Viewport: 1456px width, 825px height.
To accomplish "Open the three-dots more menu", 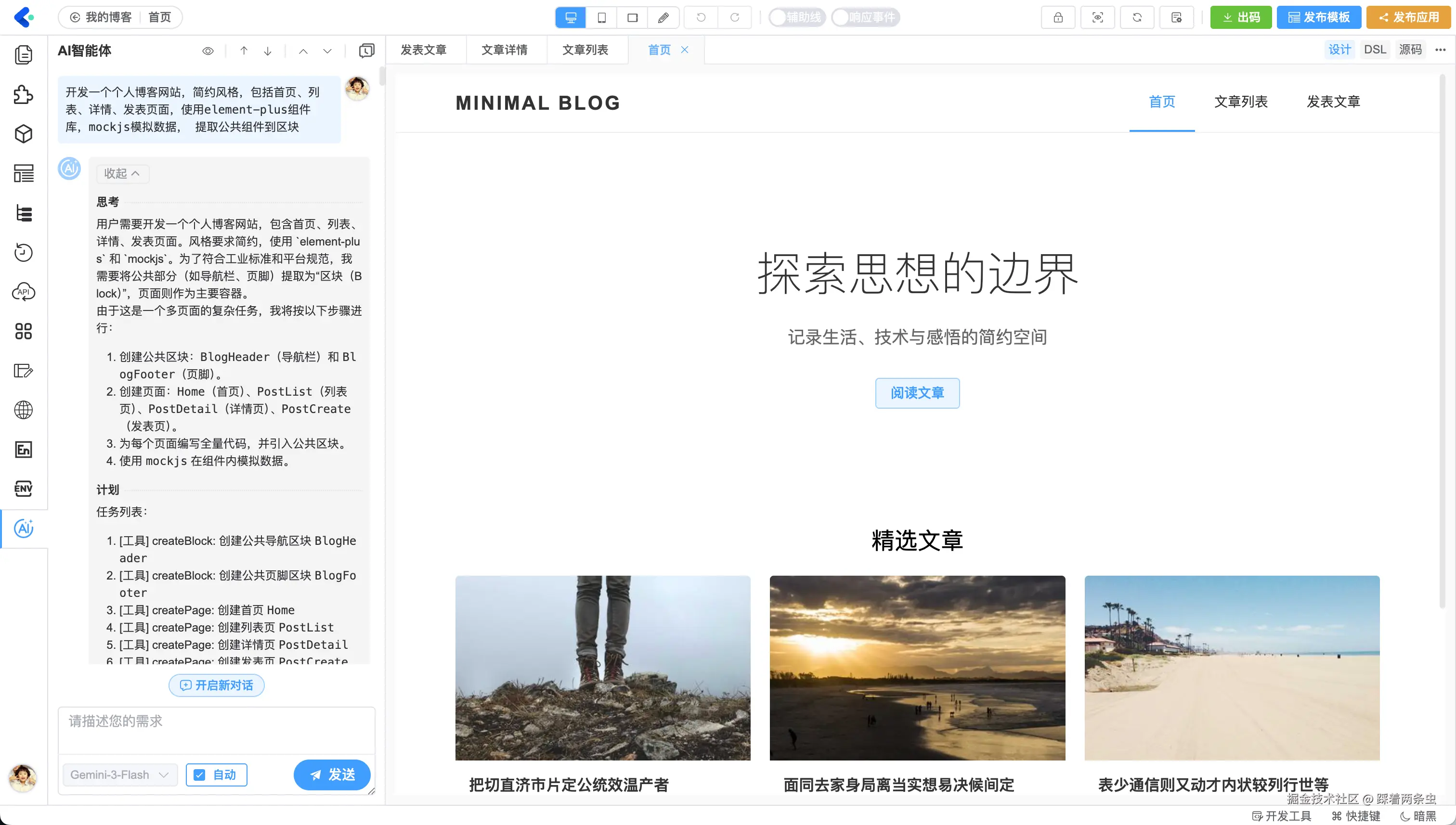I will (x=1440, y=50).
